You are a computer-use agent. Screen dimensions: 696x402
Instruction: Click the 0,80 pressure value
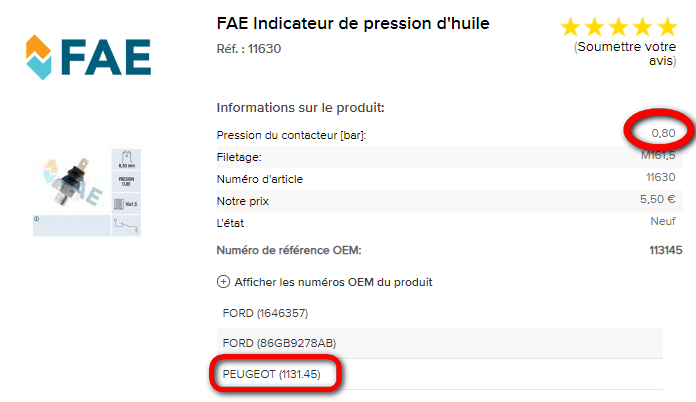[x=662, y=132]
